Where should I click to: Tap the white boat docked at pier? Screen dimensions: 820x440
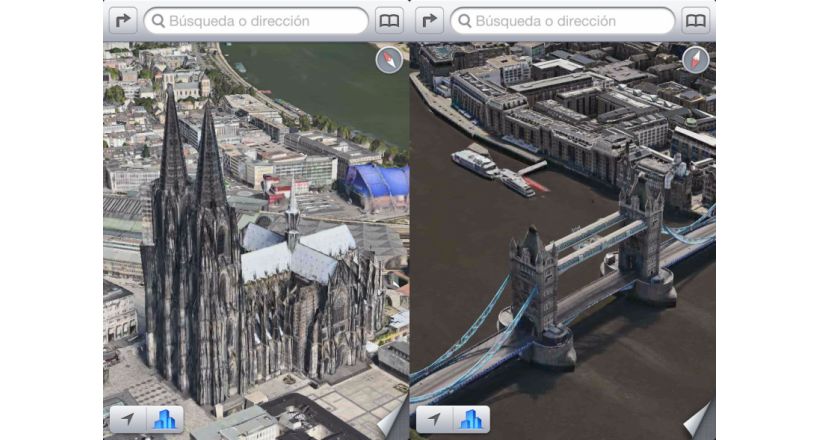point(476,162)
